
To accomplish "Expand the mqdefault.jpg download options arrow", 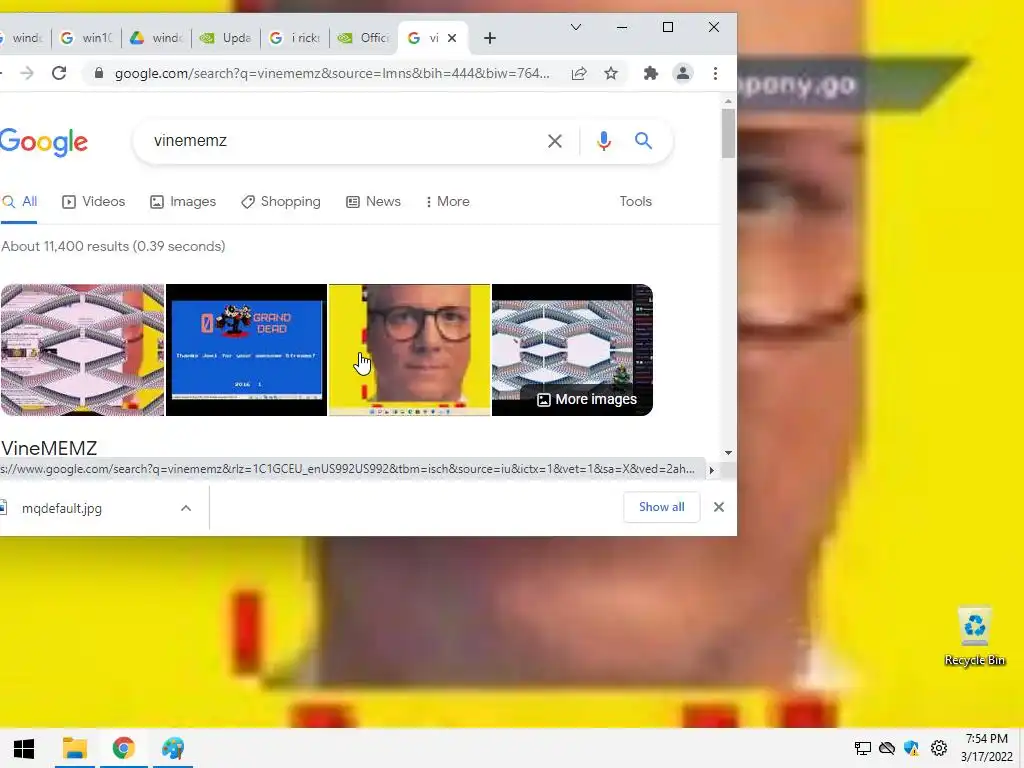I will 186,508.
